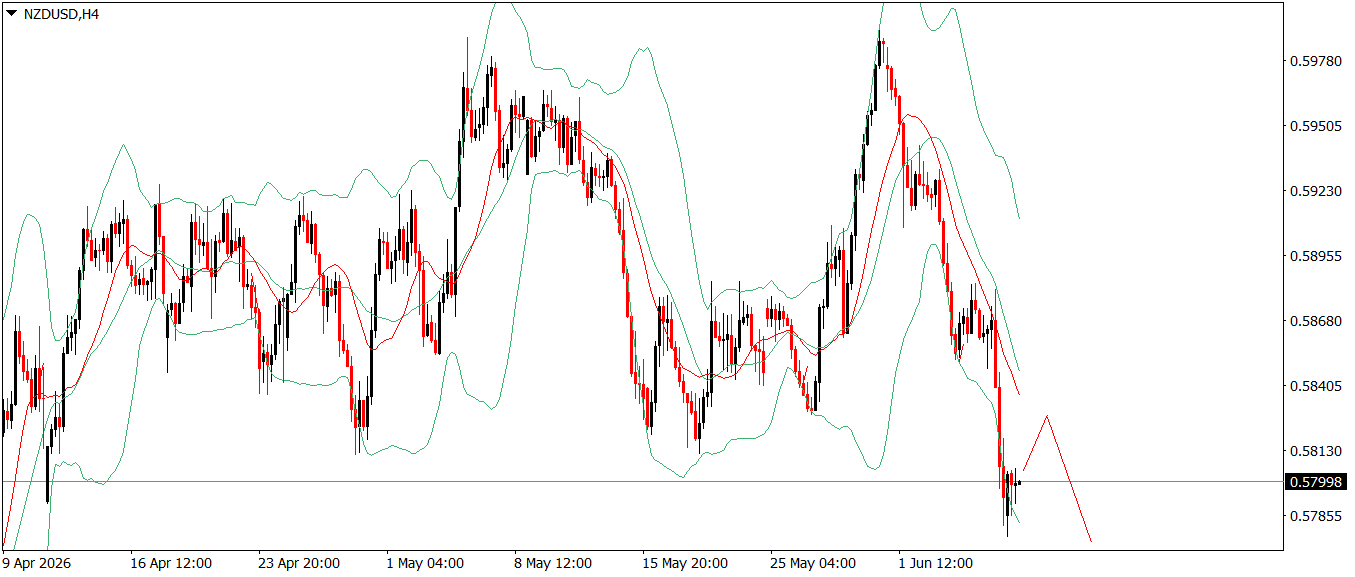This screenshot has width=1355, height=577.
Task: Click time axis label 23 Apr 20:00
Action: (299, 563)
